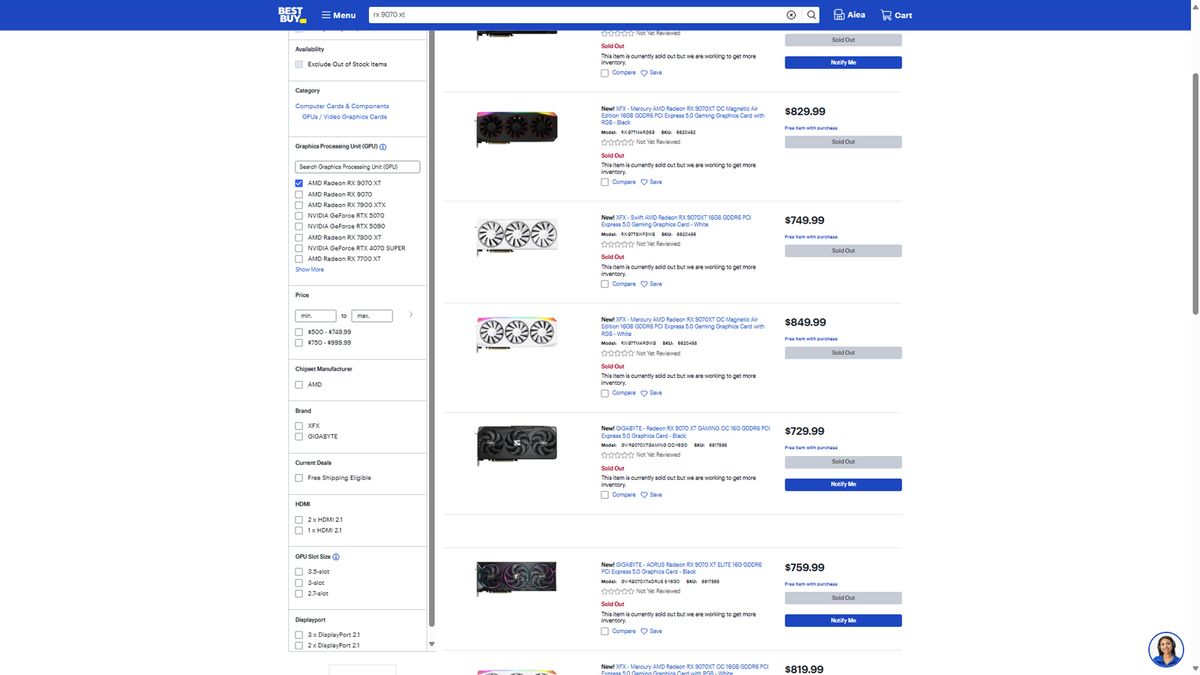Open the live chat assistant avatar
This screenshot has width=1200, height=675.
coord(1166,650)
